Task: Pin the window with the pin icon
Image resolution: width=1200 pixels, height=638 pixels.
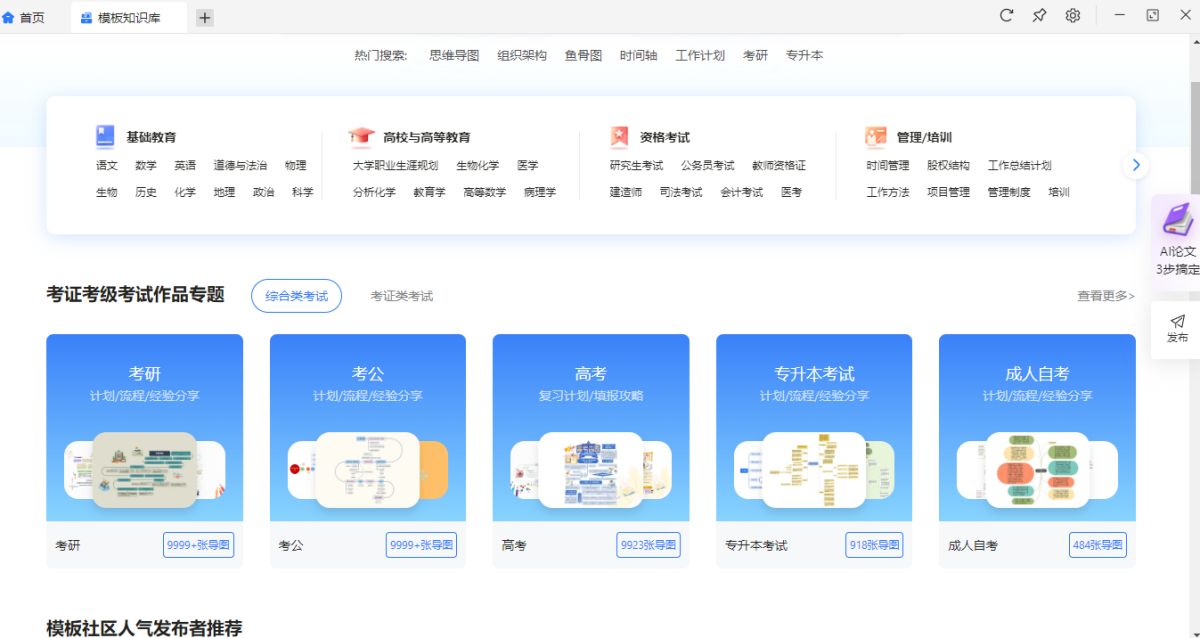Action: click(1039, 15)
